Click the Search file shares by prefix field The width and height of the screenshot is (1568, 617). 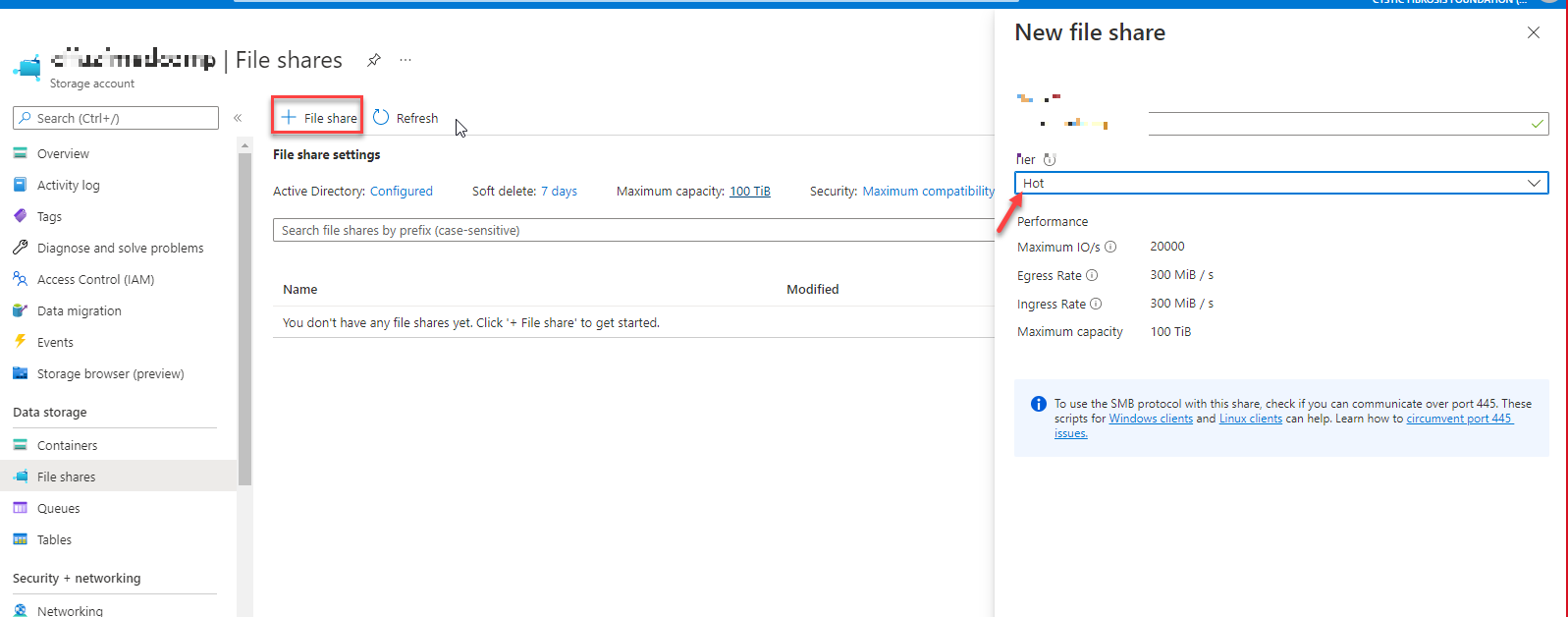(633, 230)
